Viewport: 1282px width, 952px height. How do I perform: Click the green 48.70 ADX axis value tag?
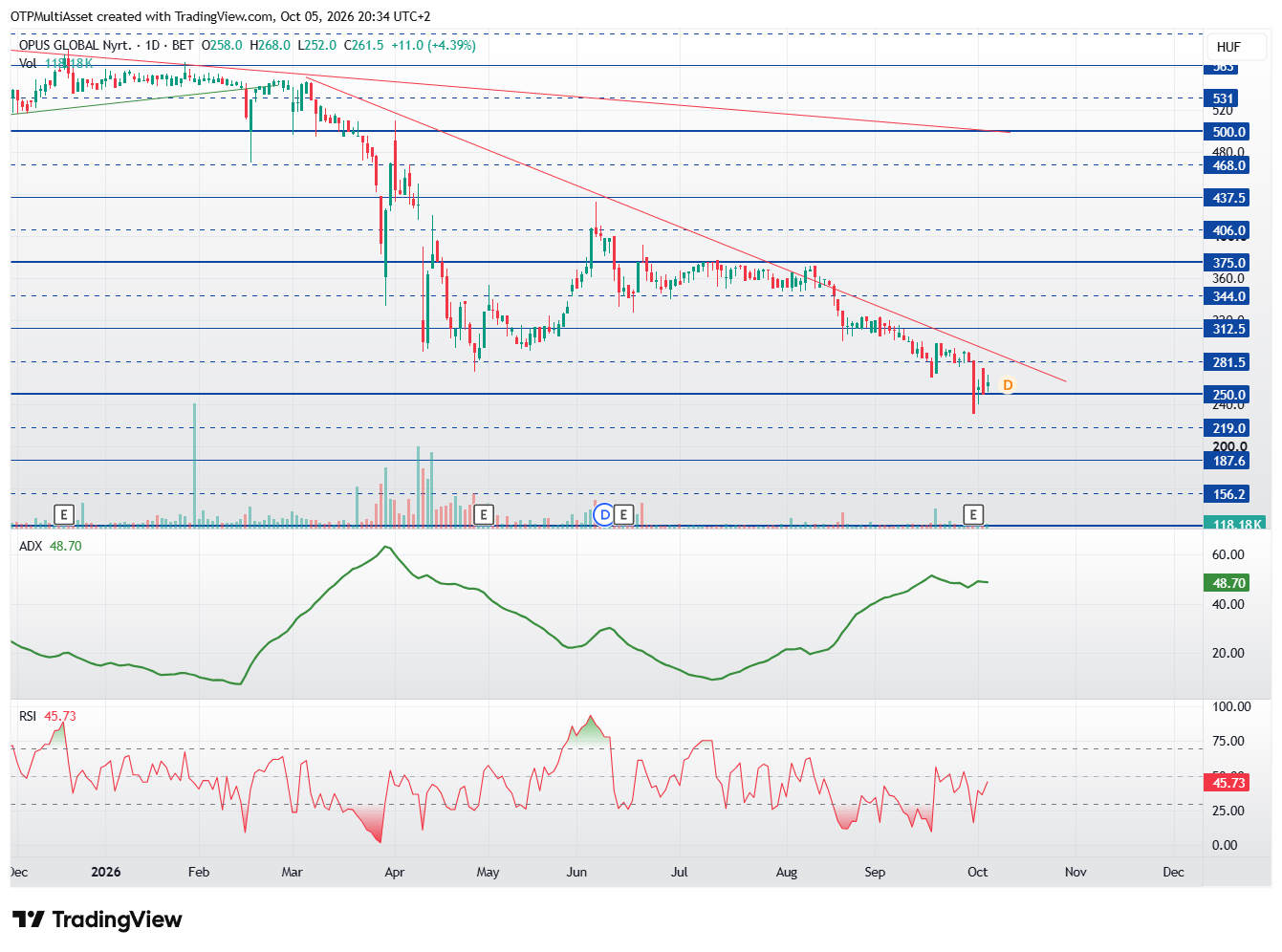pyautogui.click(x=1228, y=583)
